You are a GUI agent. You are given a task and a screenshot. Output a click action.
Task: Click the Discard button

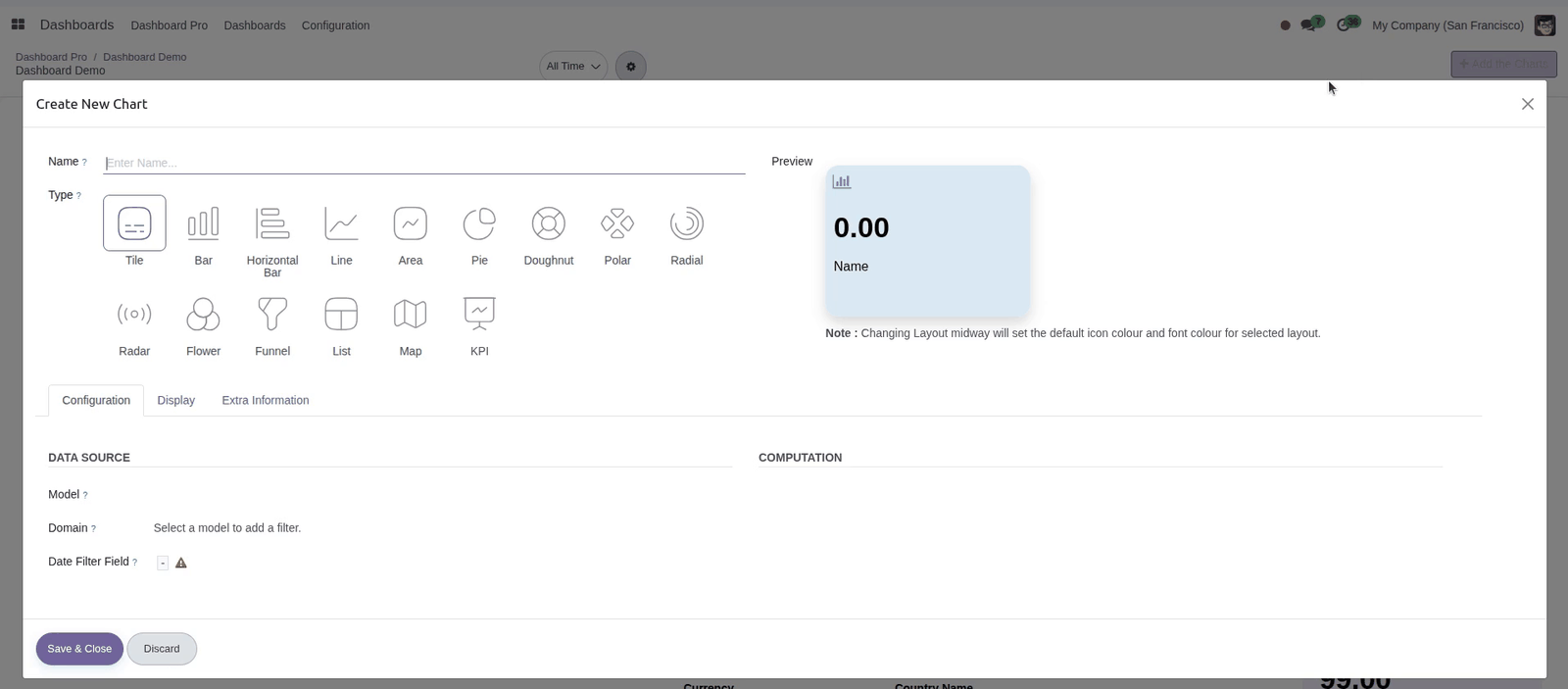point(162,649)
